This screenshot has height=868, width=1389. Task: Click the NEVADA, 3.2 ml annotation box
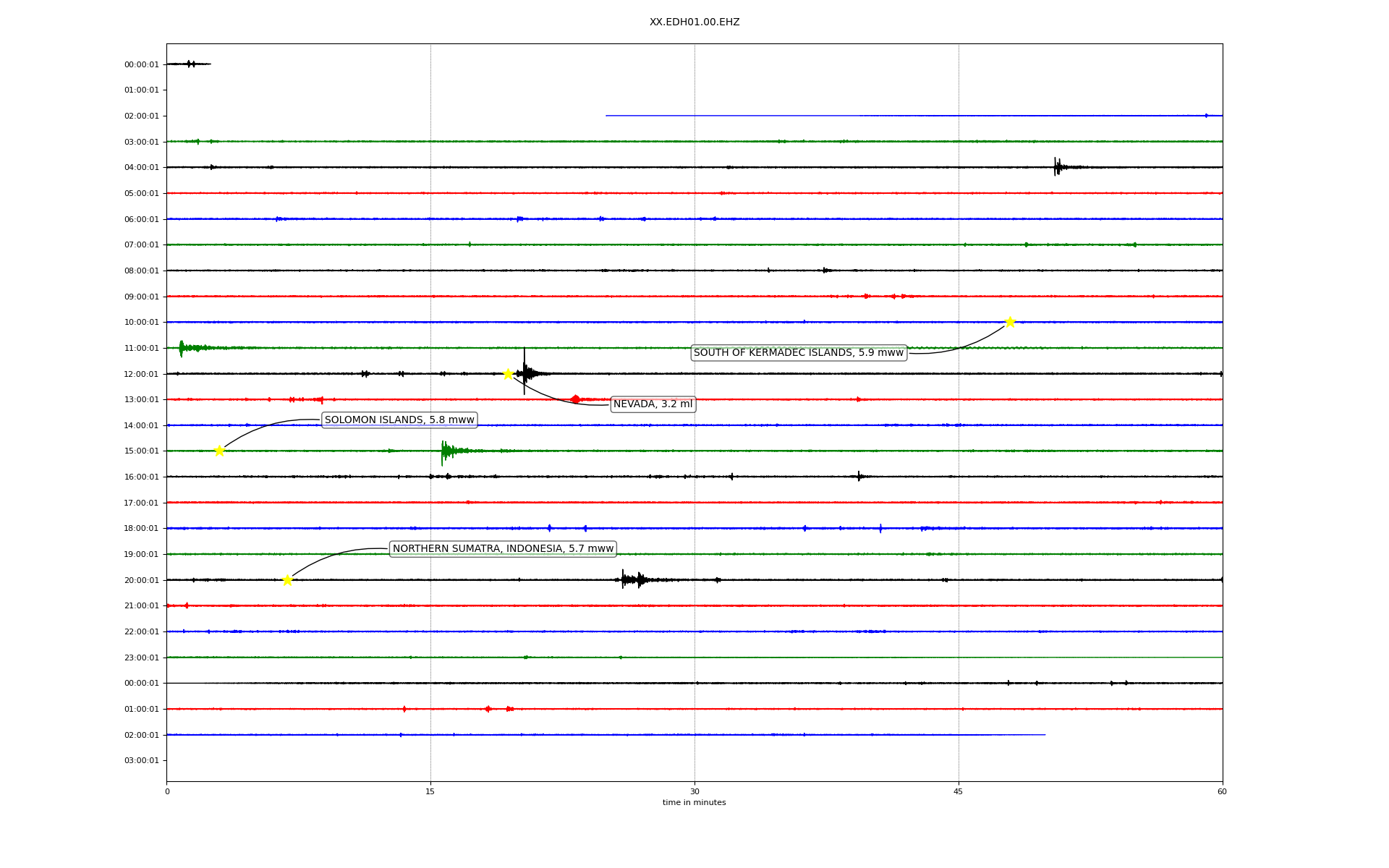click(653, 404)
